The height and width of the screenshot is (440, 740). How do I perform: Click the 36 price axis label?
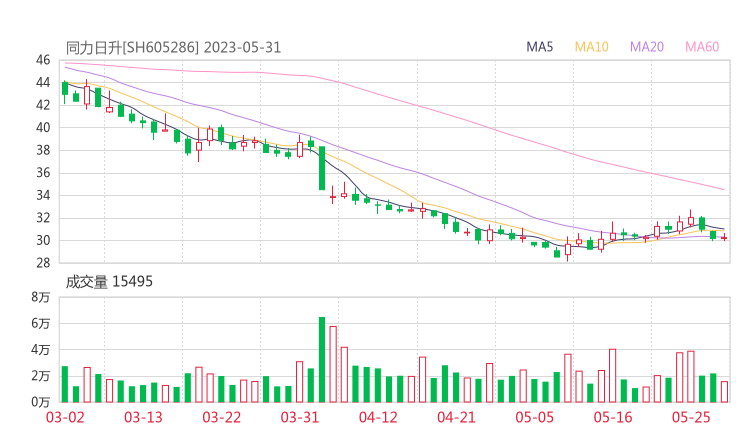[x=43, y=173]
